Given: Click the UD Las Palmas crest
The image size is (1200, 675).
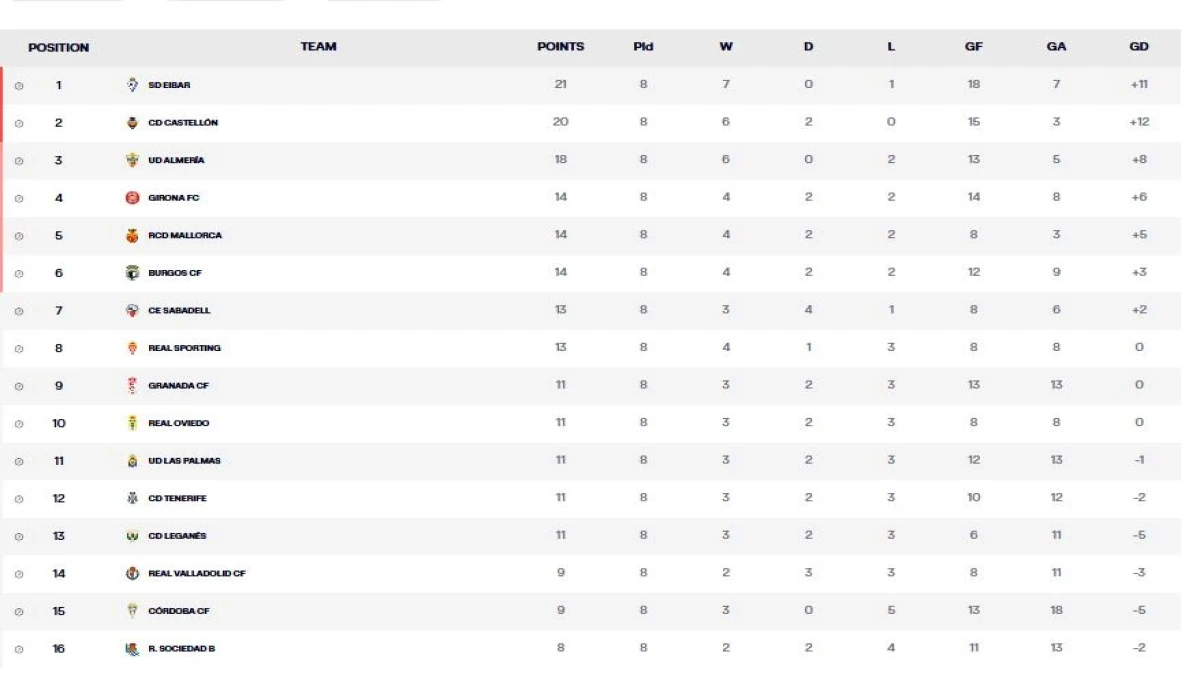Looking at the screenshot, I should pos(131,460).
